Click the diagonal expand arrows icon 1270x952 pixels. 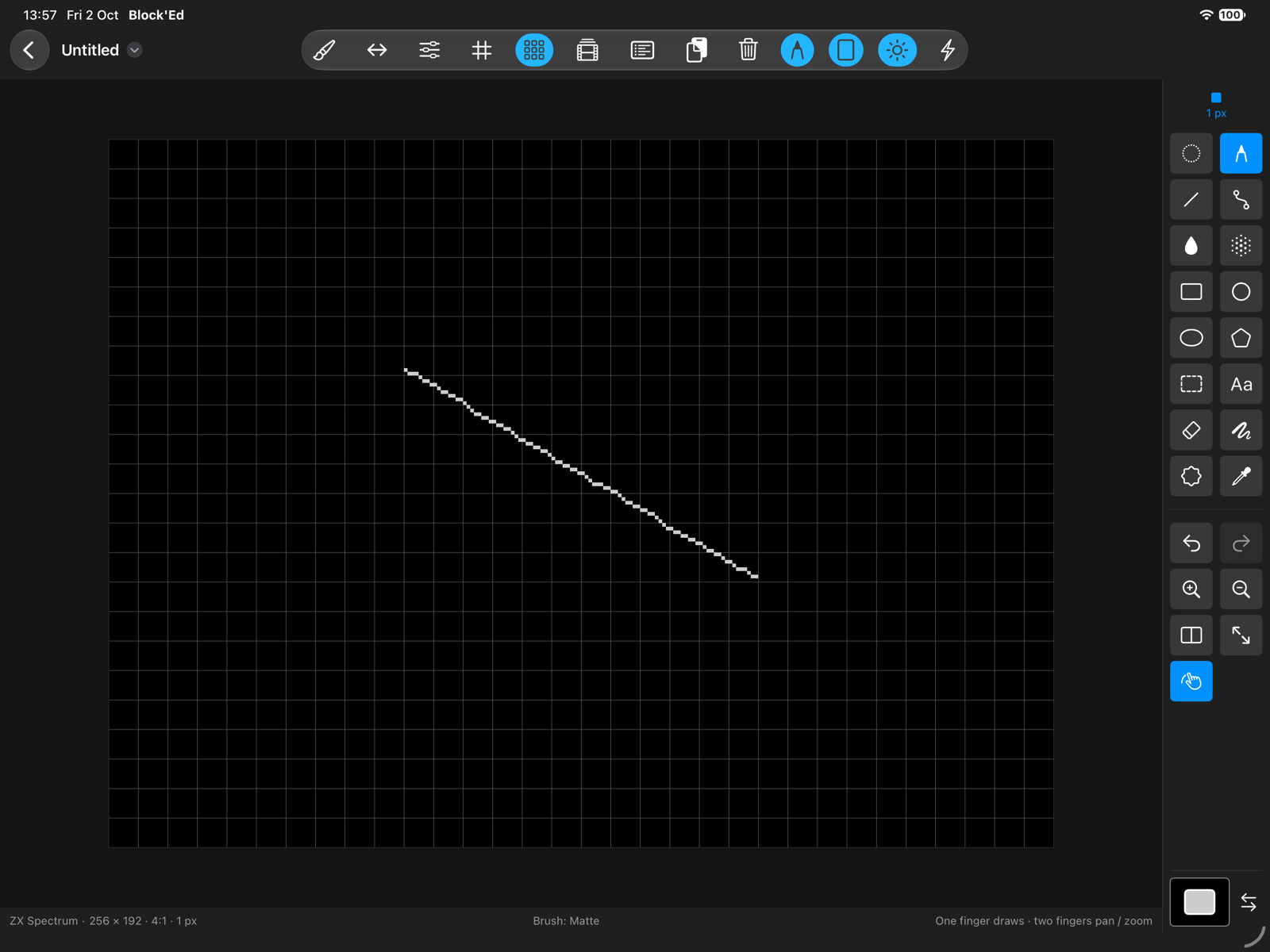point(1241,635)
